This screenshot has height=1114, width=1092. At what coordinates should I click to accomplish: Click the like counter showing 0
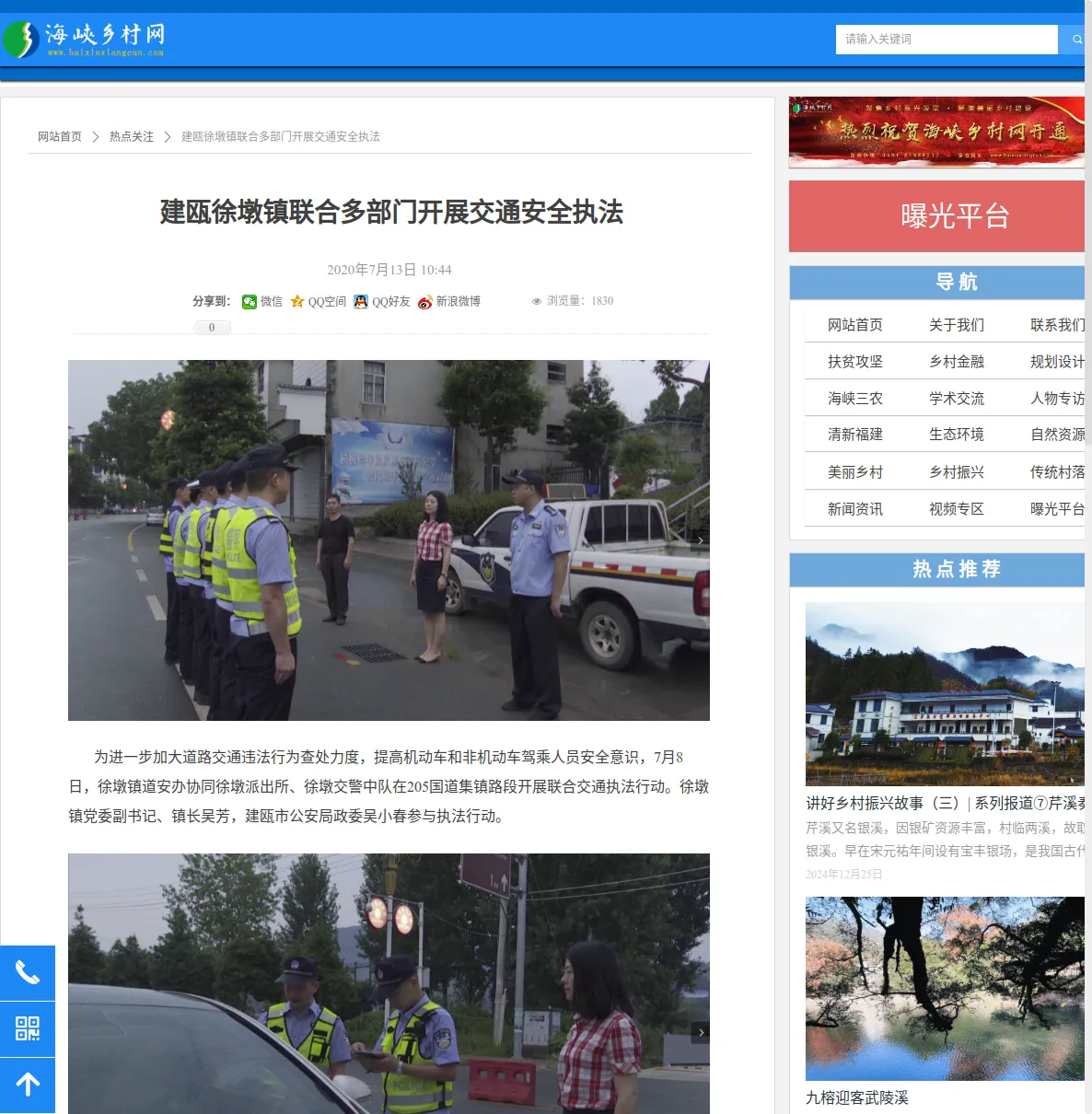(212, 327)
